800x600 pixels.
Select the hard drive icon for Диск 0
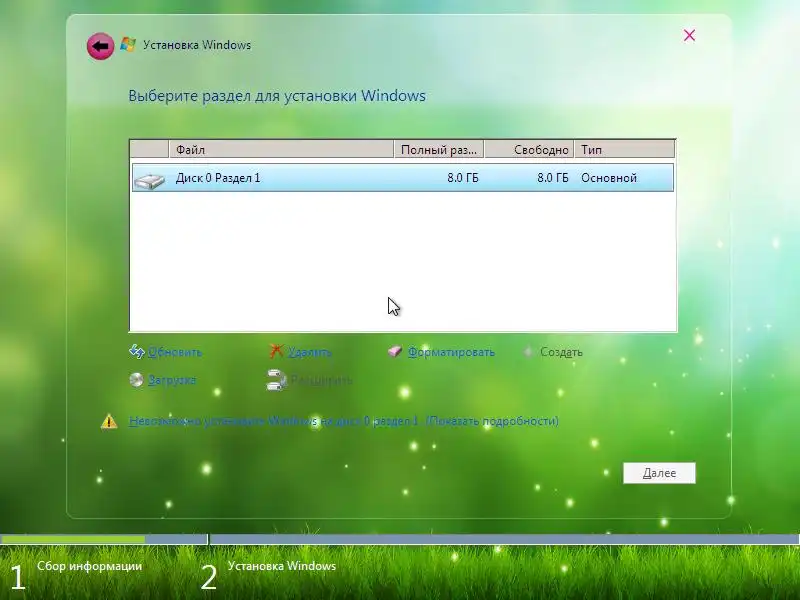(x=149, y=180)
